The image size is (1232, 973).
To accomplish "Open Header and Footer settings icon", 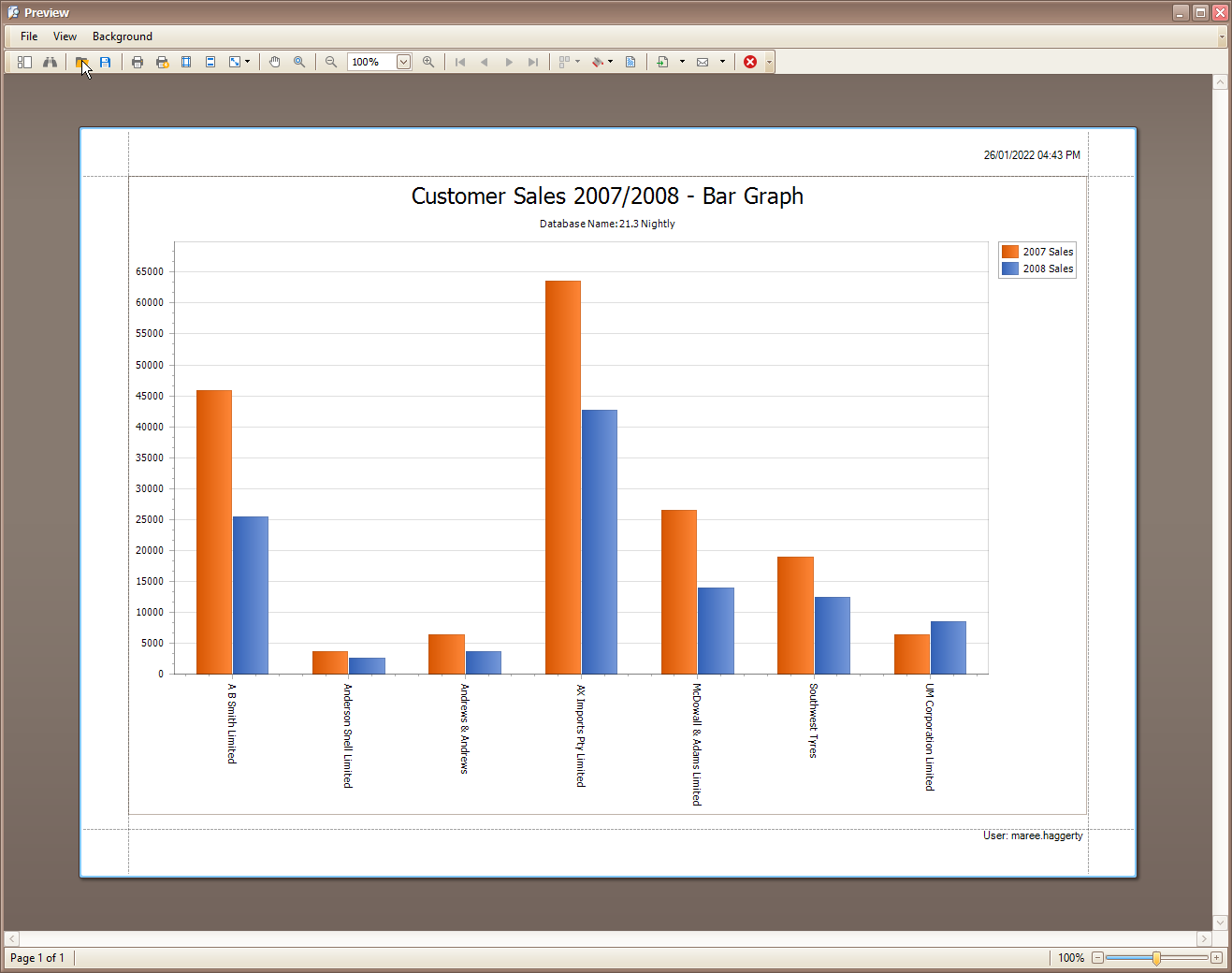I will [210, 62].
